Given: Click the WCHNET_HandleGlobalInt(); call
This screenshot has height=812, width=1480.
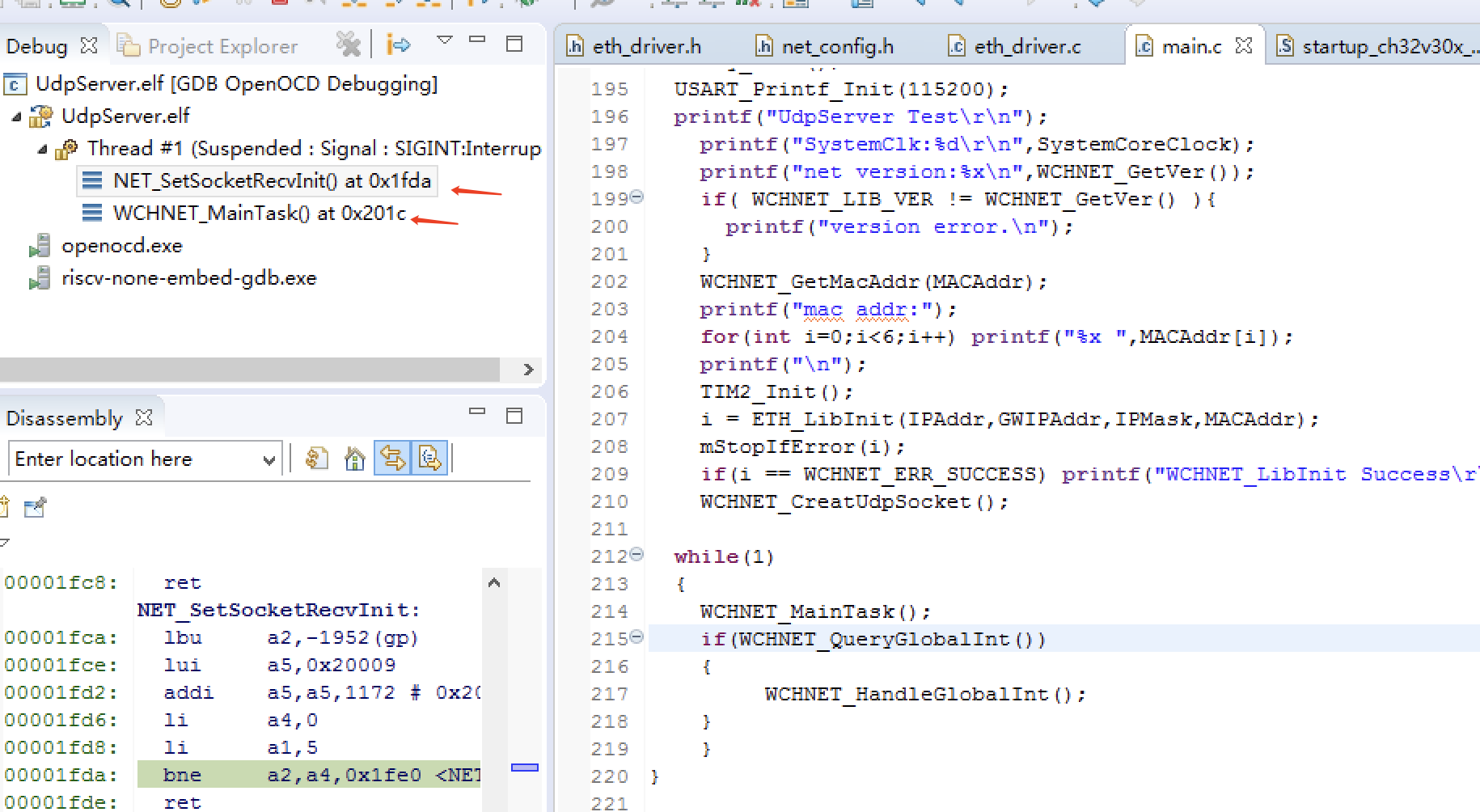Looking at the screenshot, I should tap(925, 694).
